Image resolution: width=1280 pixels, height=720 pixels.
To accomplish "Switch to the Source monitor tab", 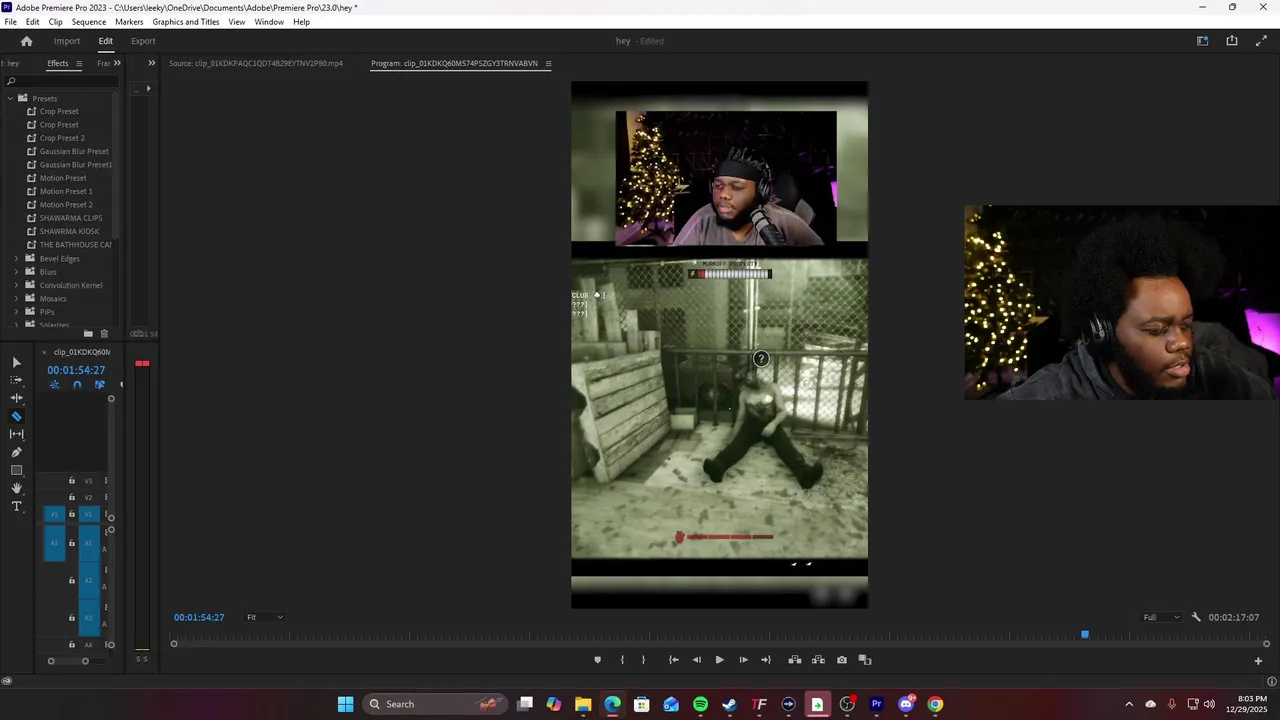I will [256, 63].
